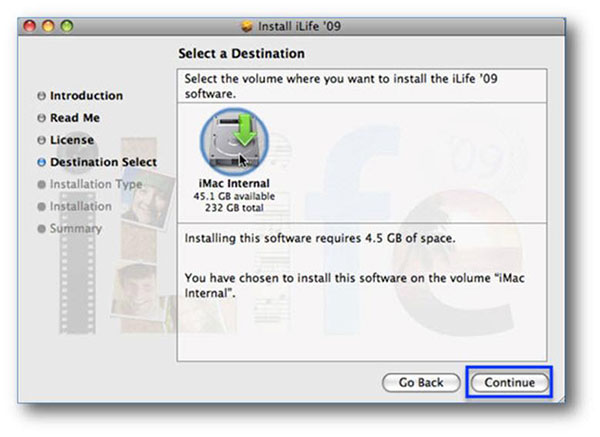Screen dimensions: 600x437
Task: Click the 'Select the volume where' instruction text
Action: [x=341, y=86]
